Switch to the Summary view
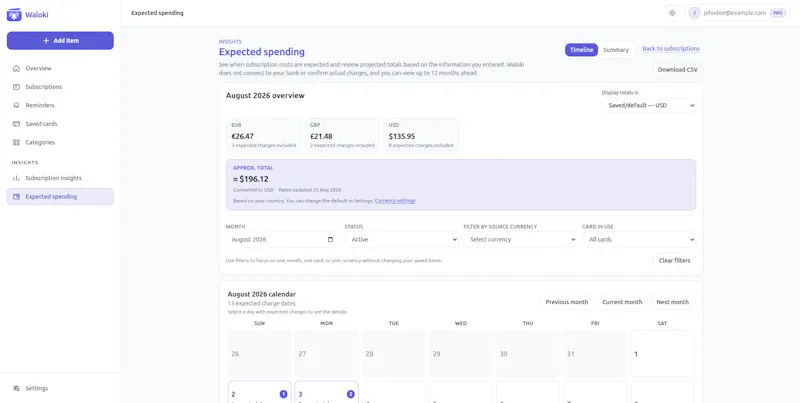Screen dimensions: 800x403 point(616,49)
